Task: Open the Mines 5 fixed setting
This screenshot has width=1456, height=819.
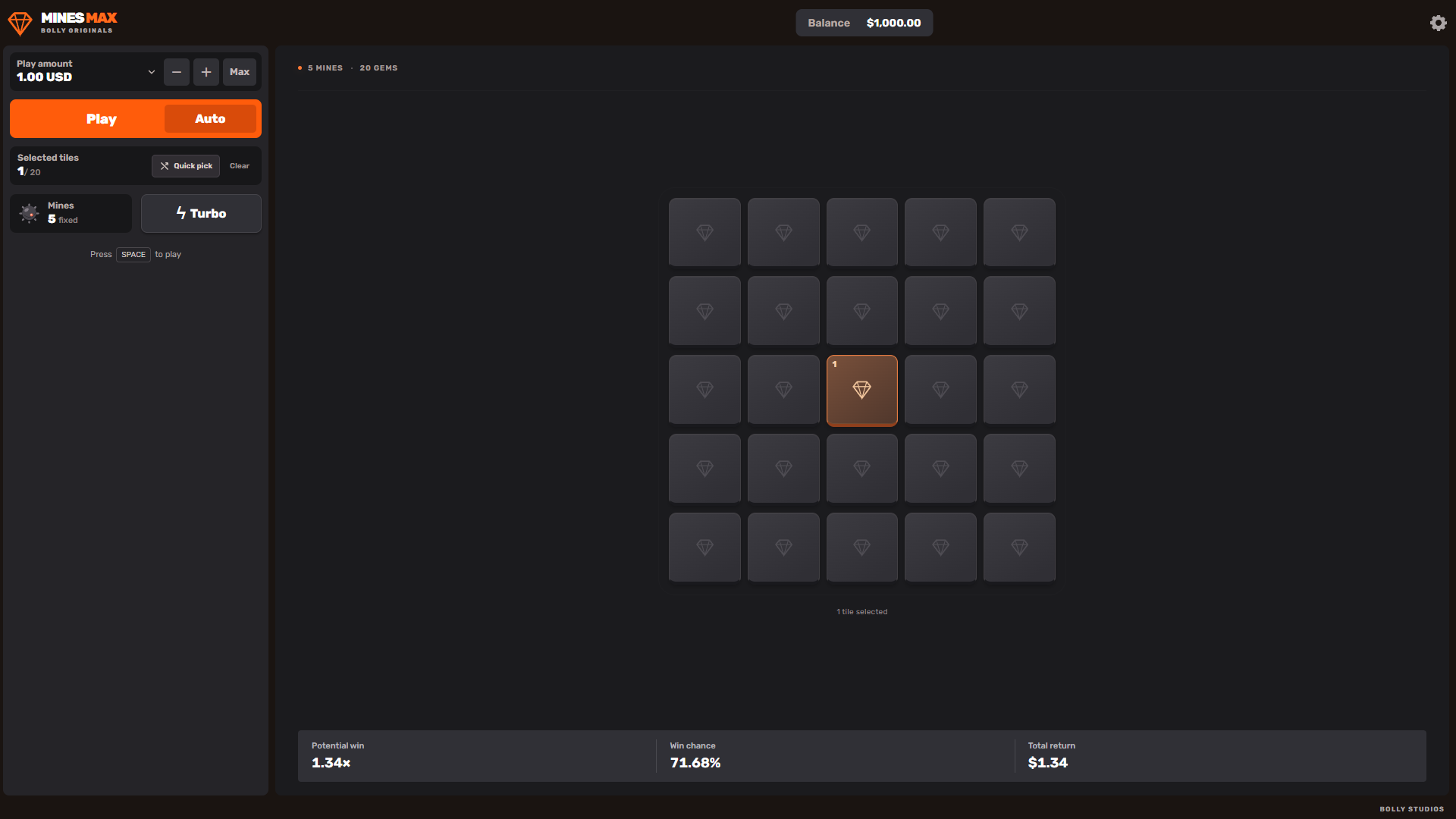Action: point(71,213)
